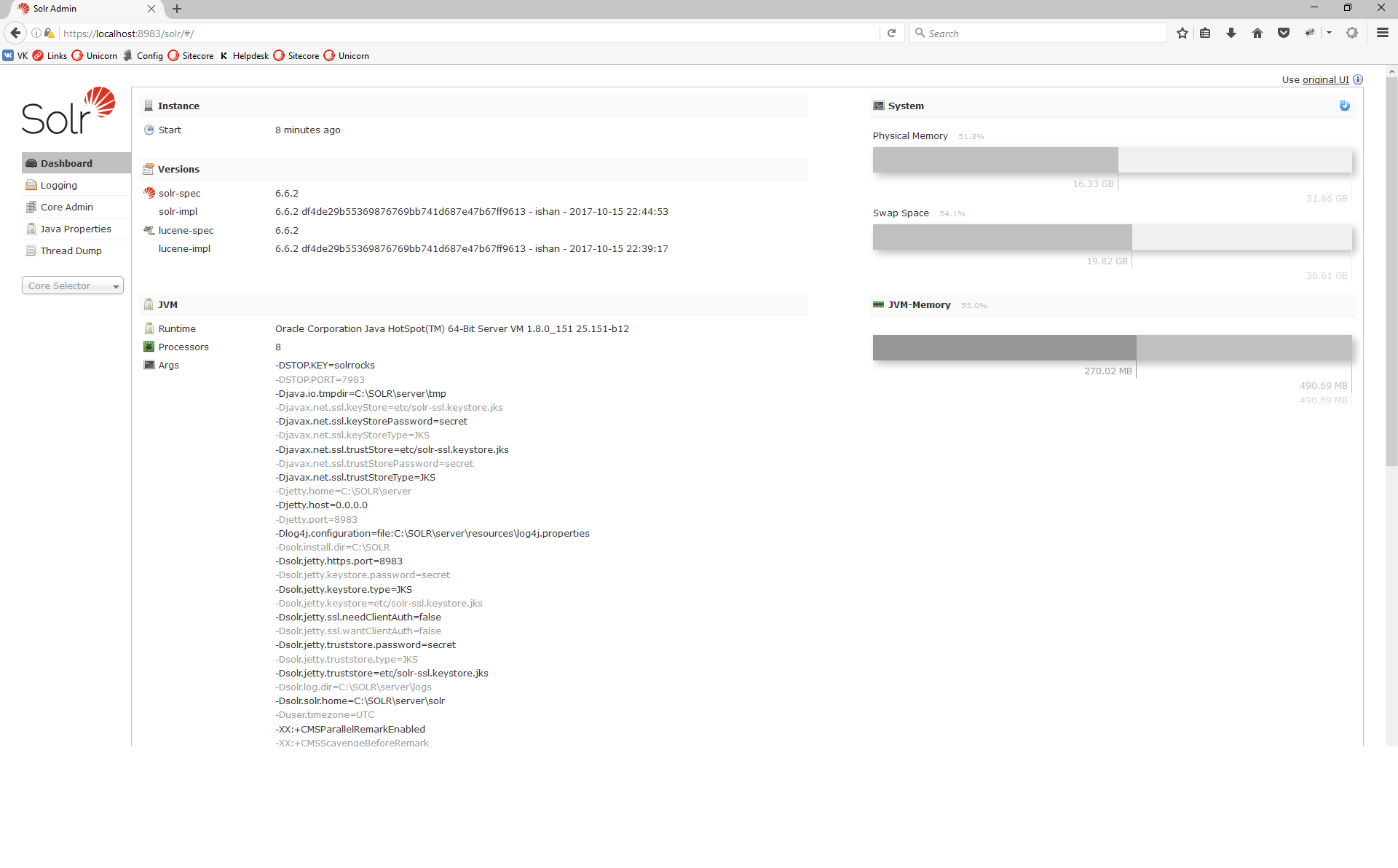The height and width of the screenshot is (868, 1398).
Task: Click the browser back arrow
Action: (15, 33)
